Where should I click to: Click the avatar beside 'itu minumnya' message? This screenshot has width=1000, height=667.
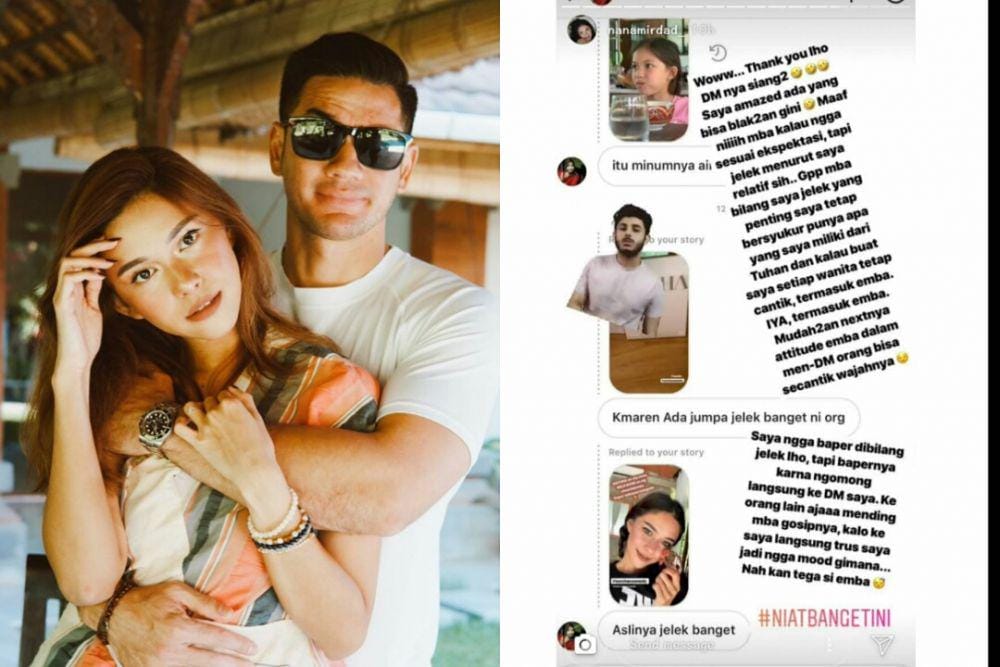(x=571, y=172)
